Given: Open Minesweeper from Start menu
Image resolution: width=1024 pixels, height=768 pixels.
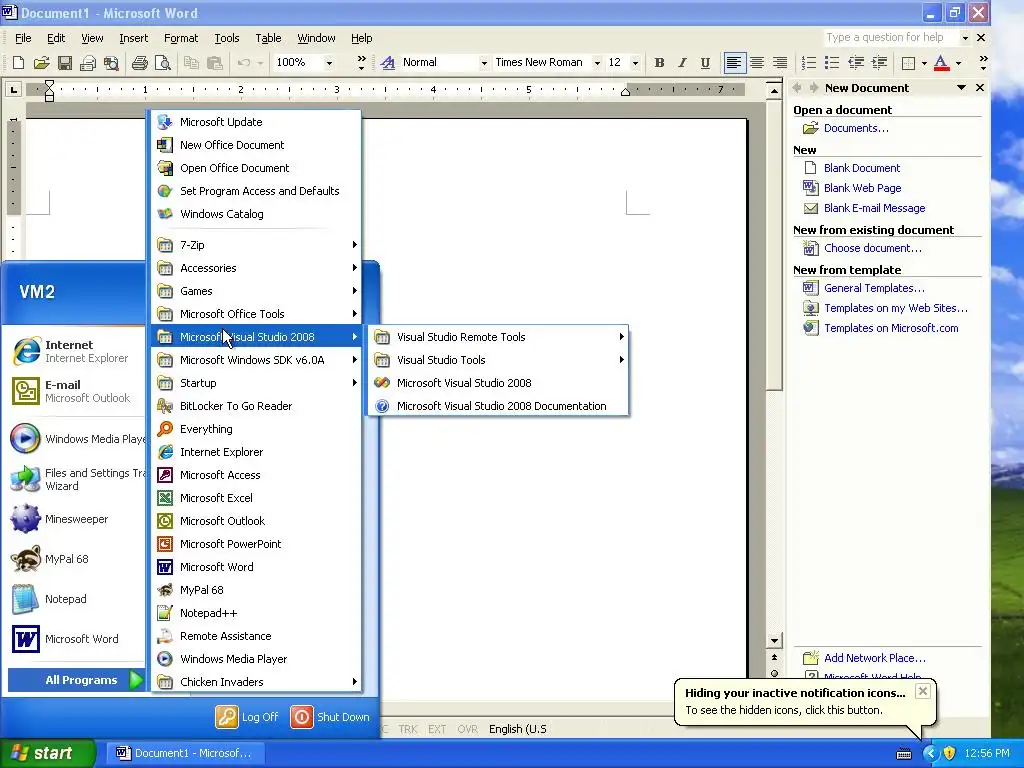Looking at the screenshot, I should [x=75, y=519].
